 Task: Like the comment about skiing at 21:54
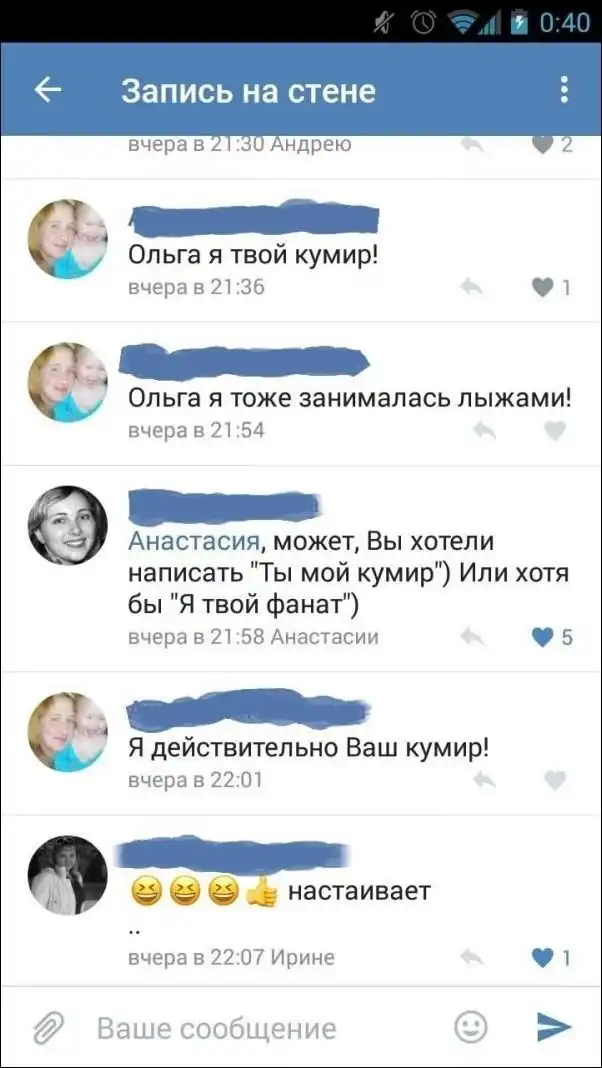555,430
